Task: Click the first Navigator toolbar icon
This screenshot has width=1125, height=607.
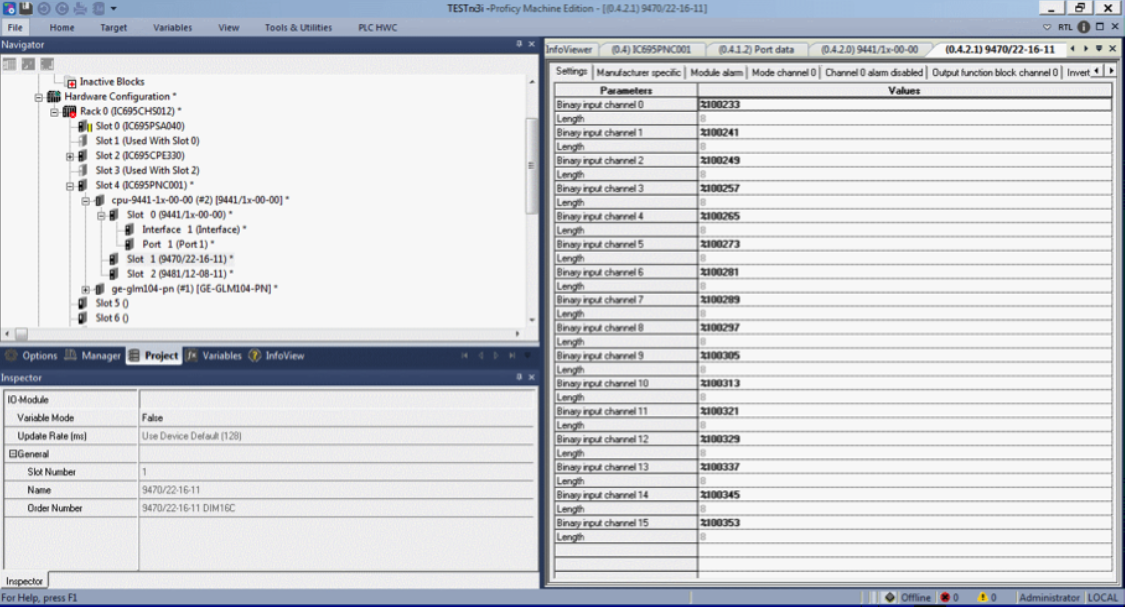Action: pos(9,64)
